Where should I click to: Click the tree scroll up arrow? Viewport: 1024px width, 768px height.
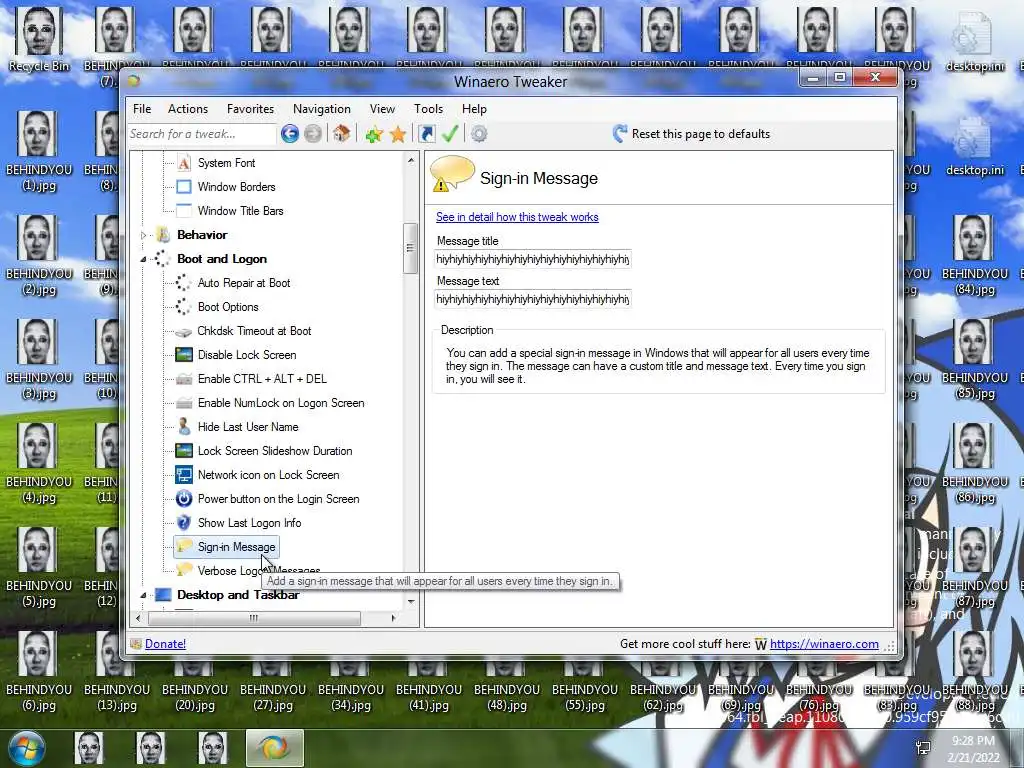(x=411, y=161)
